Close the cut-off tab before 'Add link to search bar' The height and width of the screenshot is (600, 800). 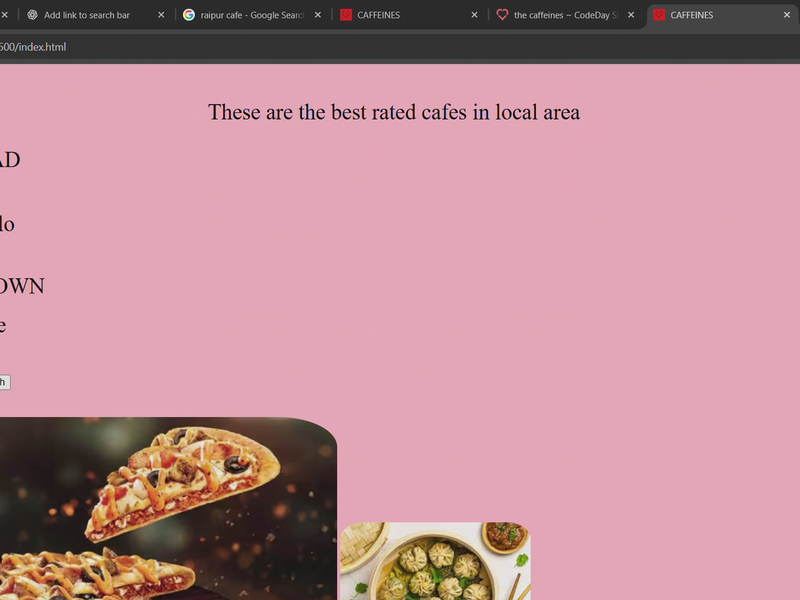4,15
